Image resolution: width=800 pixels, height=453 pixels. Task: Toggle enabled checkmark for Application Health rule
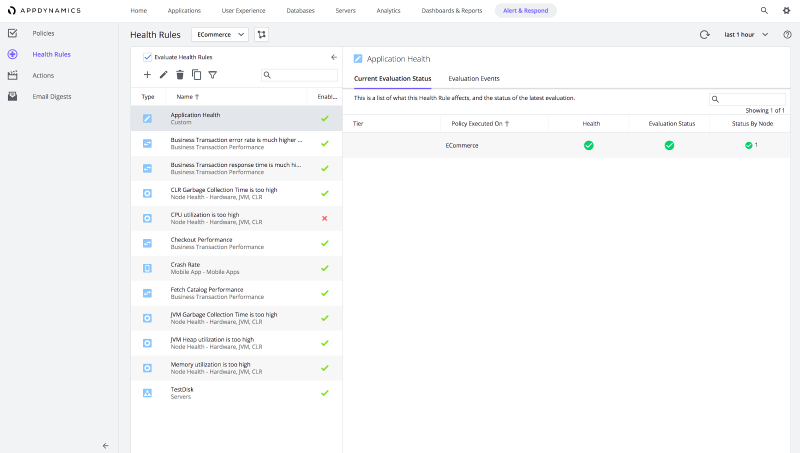pyautogui.click(x=324, y=118)
